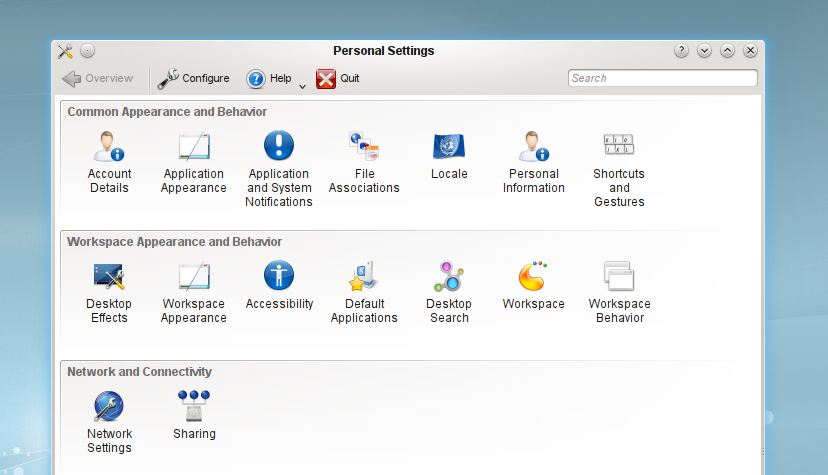Image resolution: width=828 pixels, height=475 pixels.
Task: Open Workspace Appearance module
Action: 194,292
